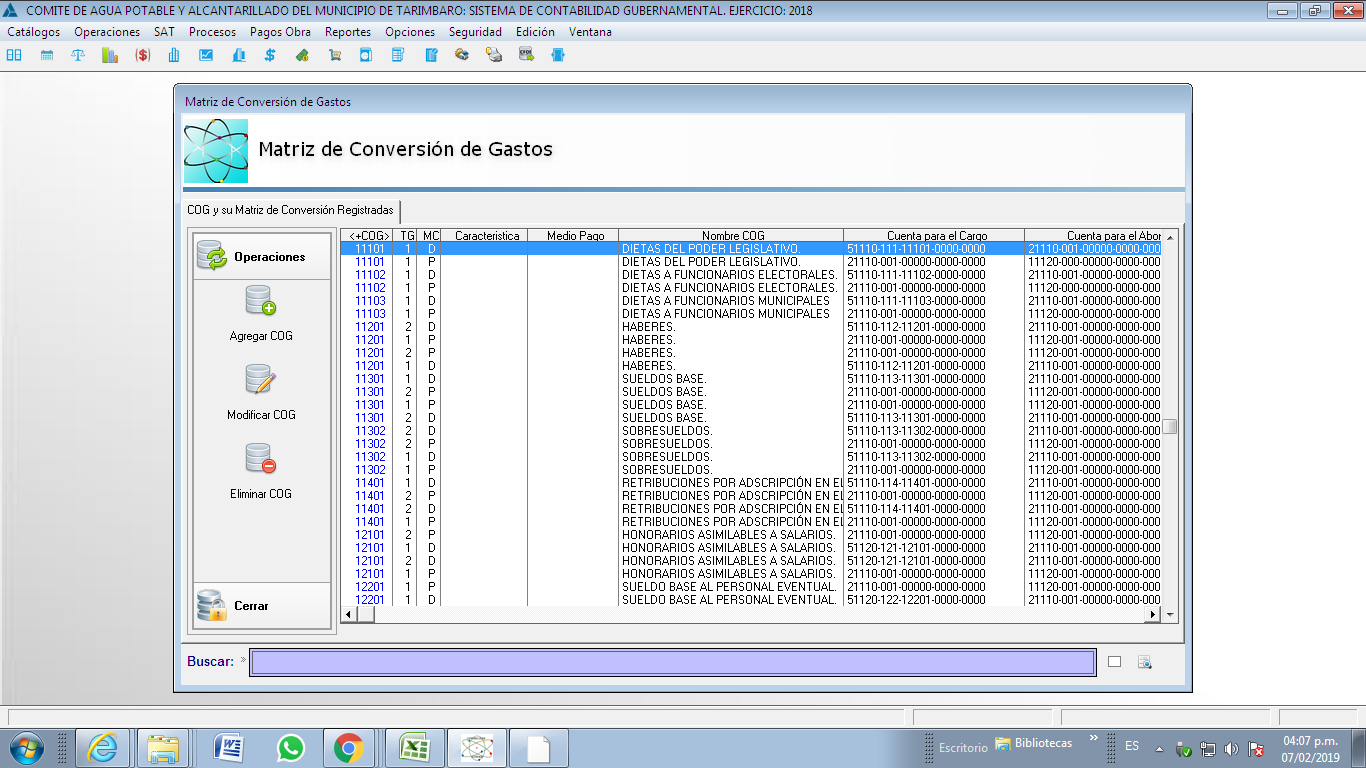The image size is (1366, 768).
Task: Expand the taskbar toolbar overflow chevron
Action: [x=1093, y=739]
